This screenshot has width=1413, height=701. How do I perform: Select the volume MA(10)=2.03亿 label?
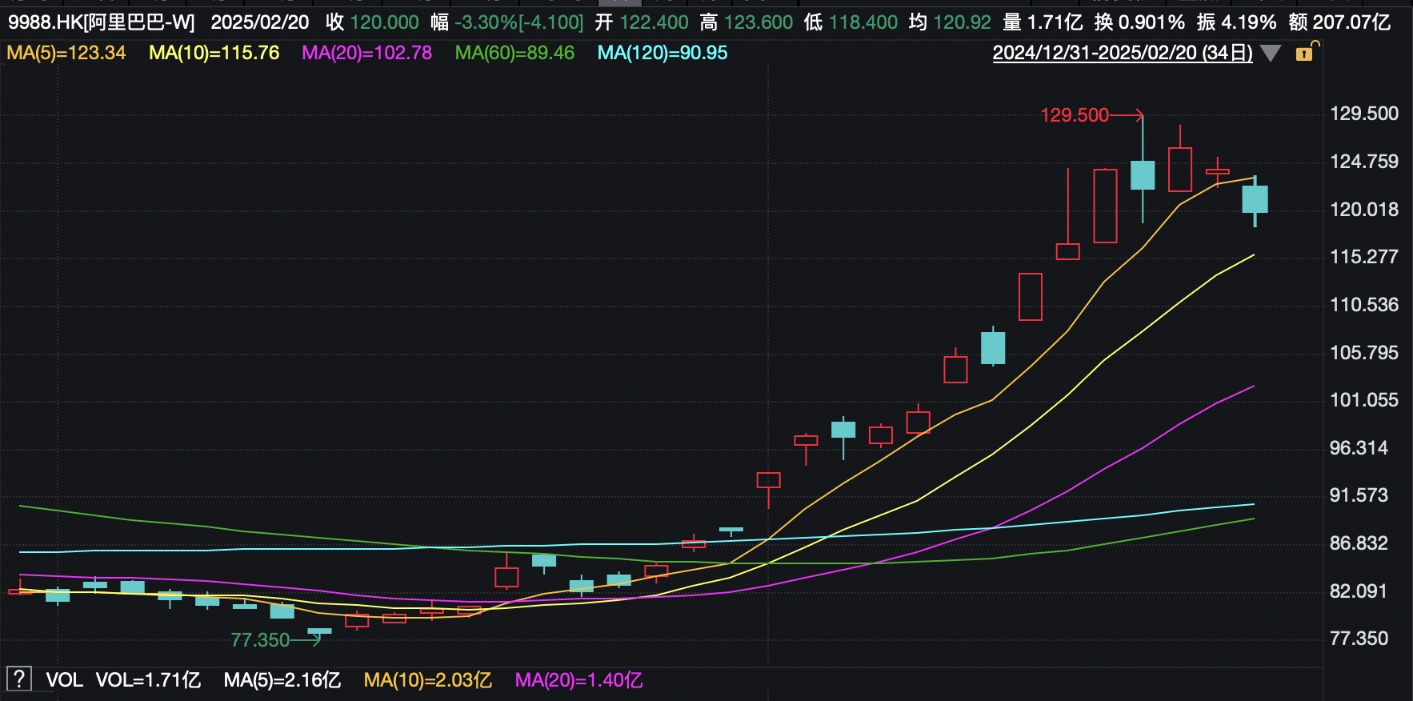428,680
